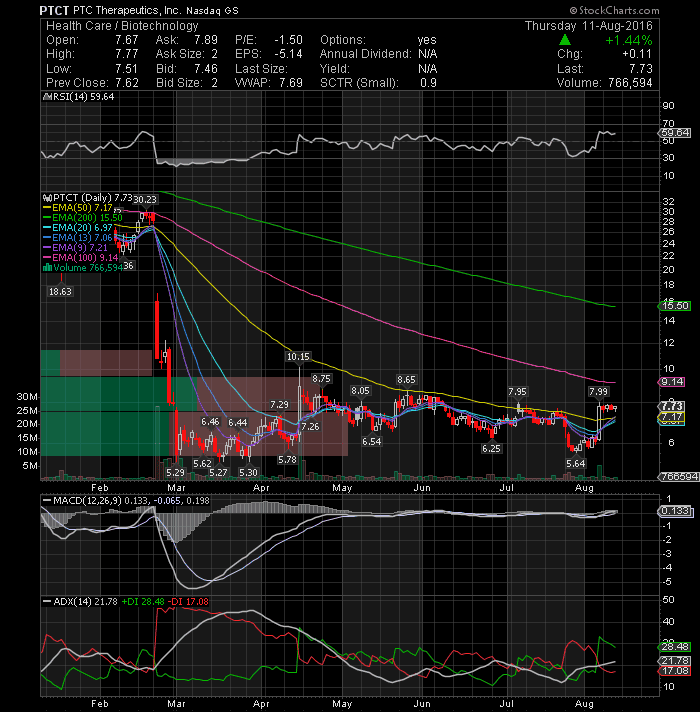
Task: Click the green 28.48 ADX axis tag
Action: [675, 647]
